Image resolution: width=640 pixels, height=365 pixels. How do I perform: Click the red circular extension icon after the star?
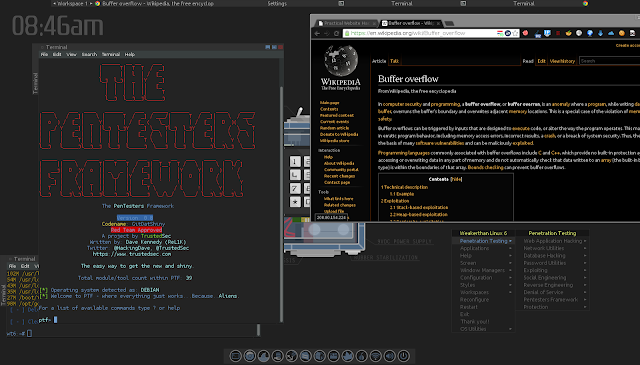[525, 33]
